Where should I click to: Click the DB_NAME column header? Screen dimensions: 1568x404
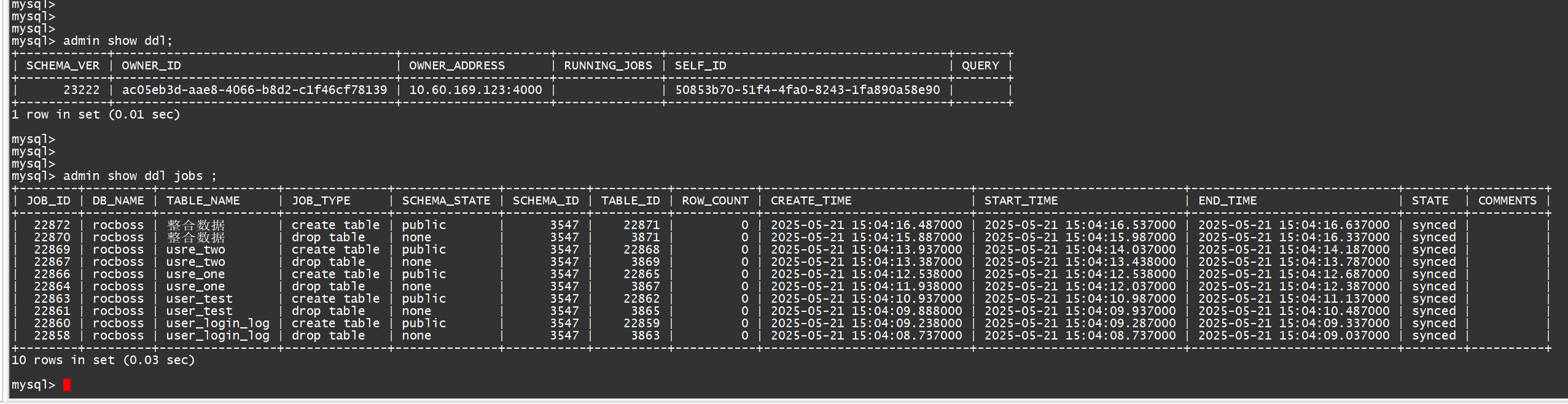[118, 201]
